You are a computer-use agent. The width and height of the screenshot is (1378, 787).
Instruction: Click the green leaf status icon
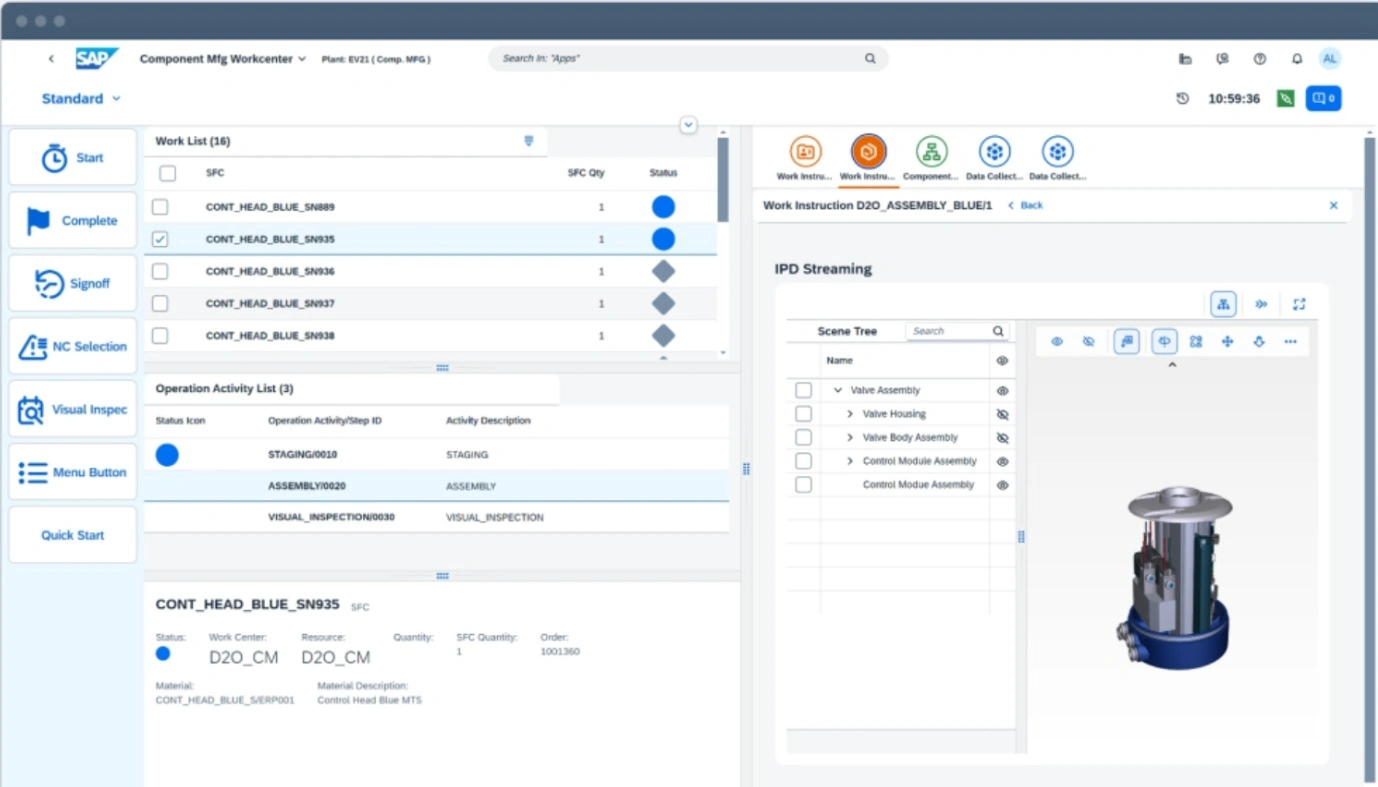(1286, 99)
